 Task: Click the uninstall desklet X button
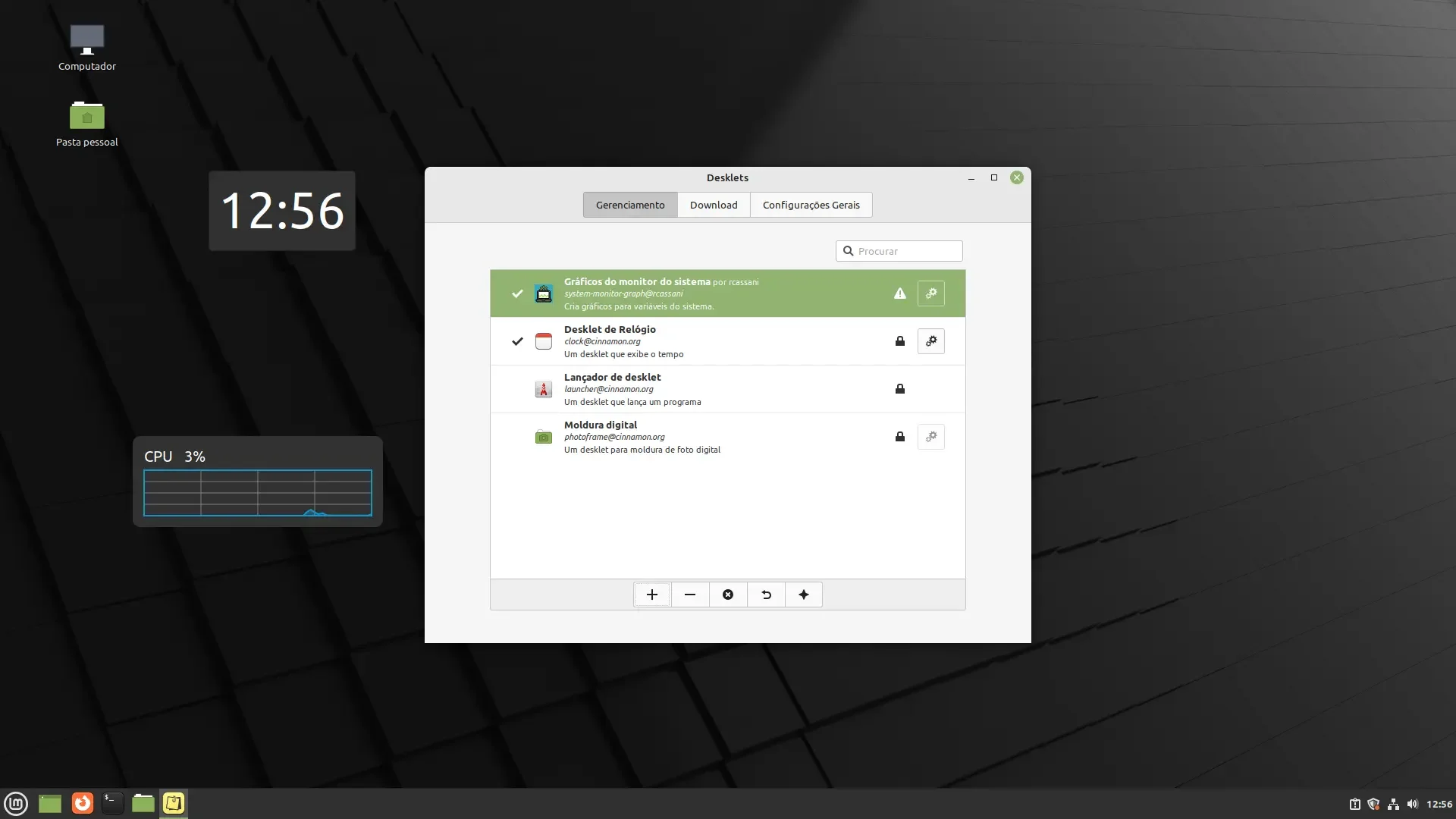click(728, 595)
